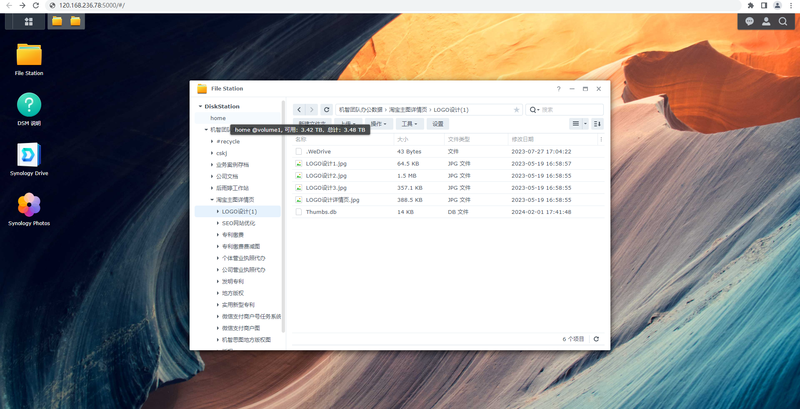Click the 大小 size column header
This screenshot has height=409, width=800.
pos(403,139)
